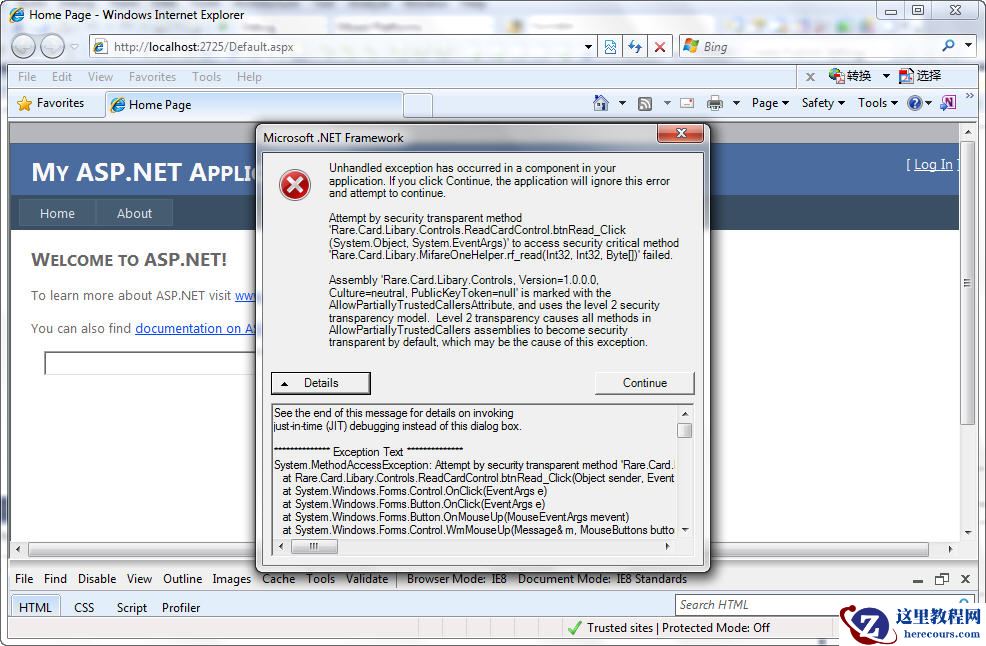Click Document Mode: IE8 Standards
The height and width of the screenshot is (646, 986).
[602, 579]
